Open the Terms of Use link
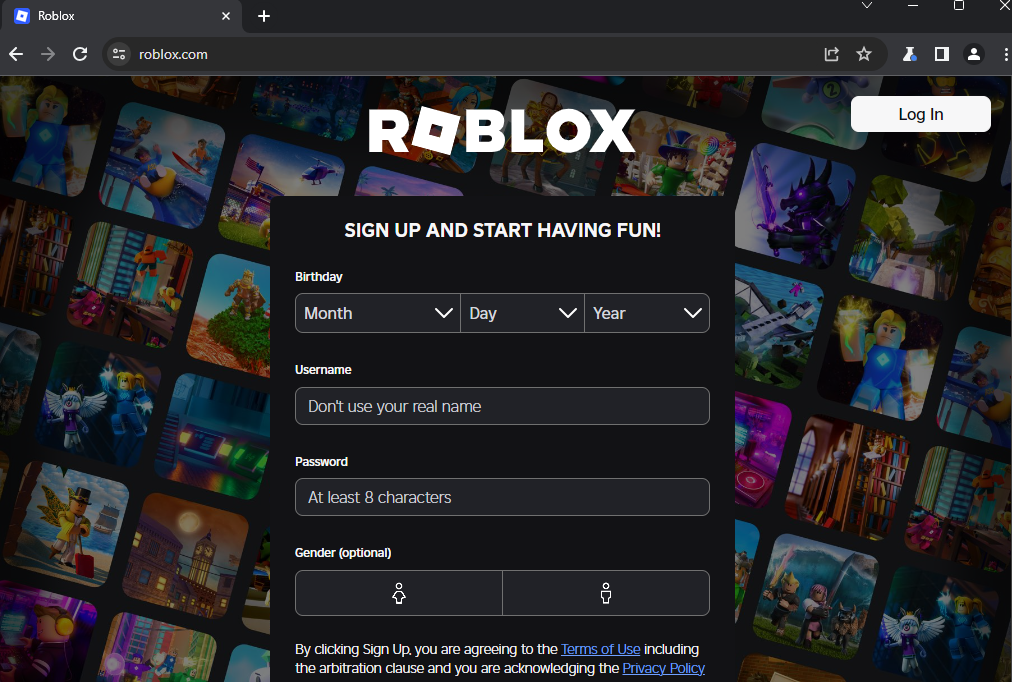Screen dimensions: 1012x682 point(600,649)
